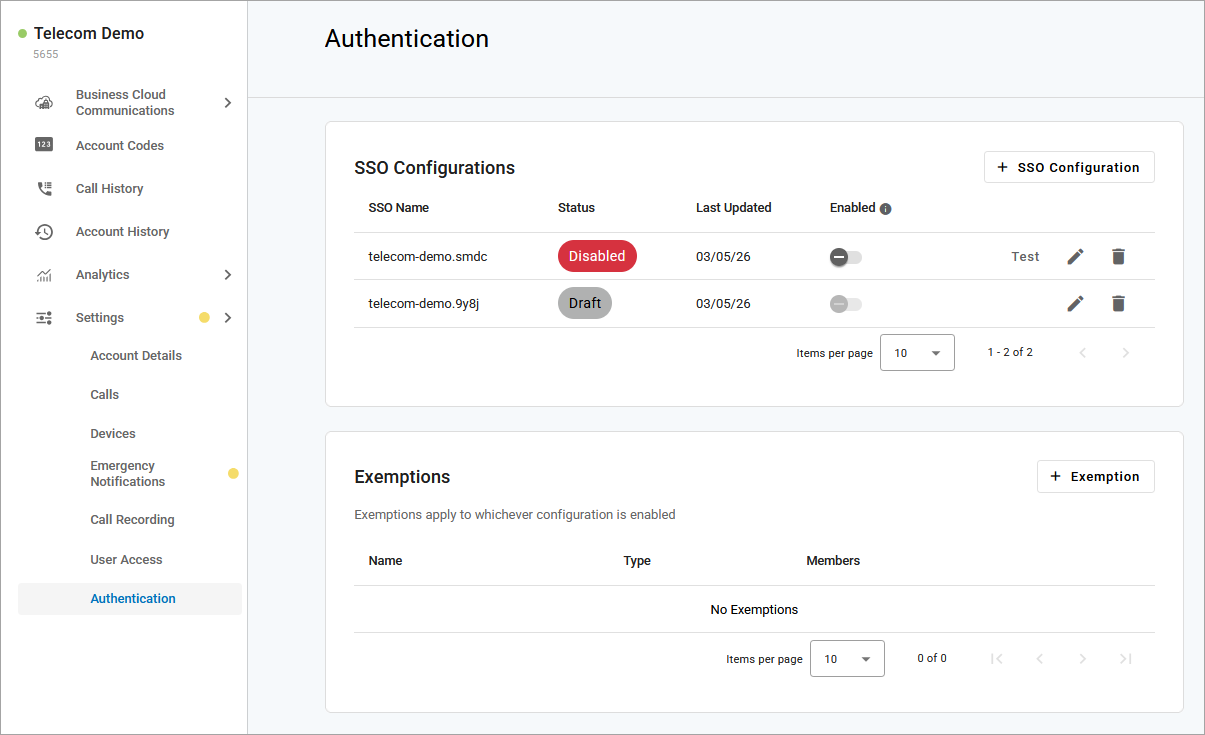Click the Account History clock icon
Viewport: 1205px width, 735px height.
(x=44, y=232)
